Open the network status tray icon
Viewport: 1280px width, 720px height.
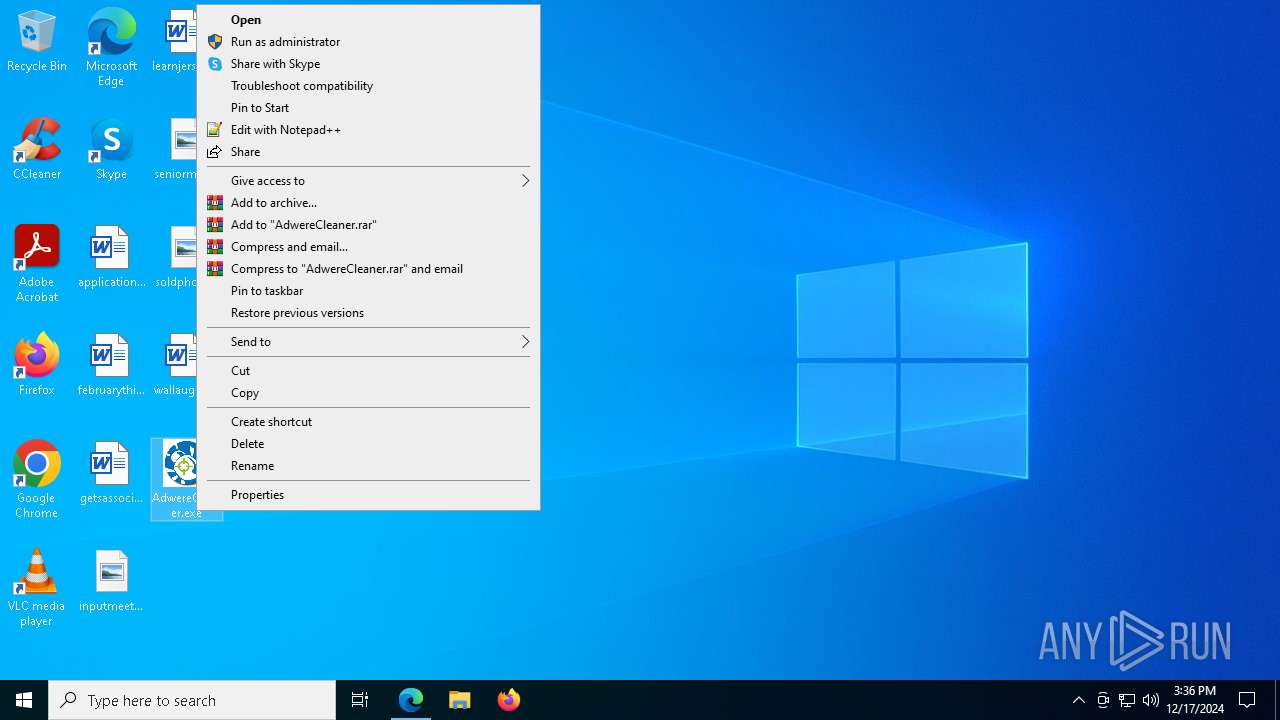pos(1127,700)
